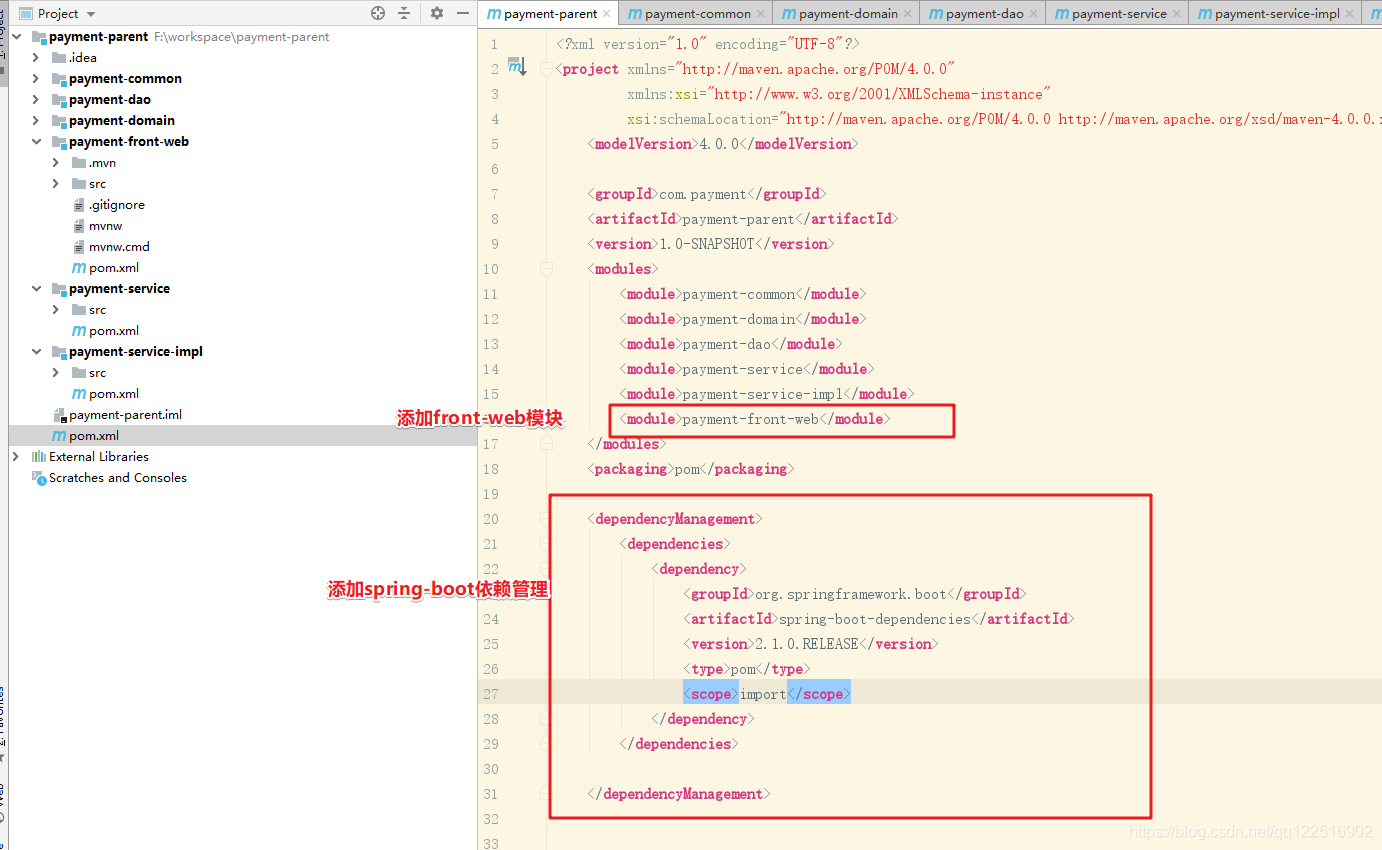The height and width of the screenshot is (850, 1382).
Task: Switch to the payment-service-impl tab
Action: [x=1275, y=14]
